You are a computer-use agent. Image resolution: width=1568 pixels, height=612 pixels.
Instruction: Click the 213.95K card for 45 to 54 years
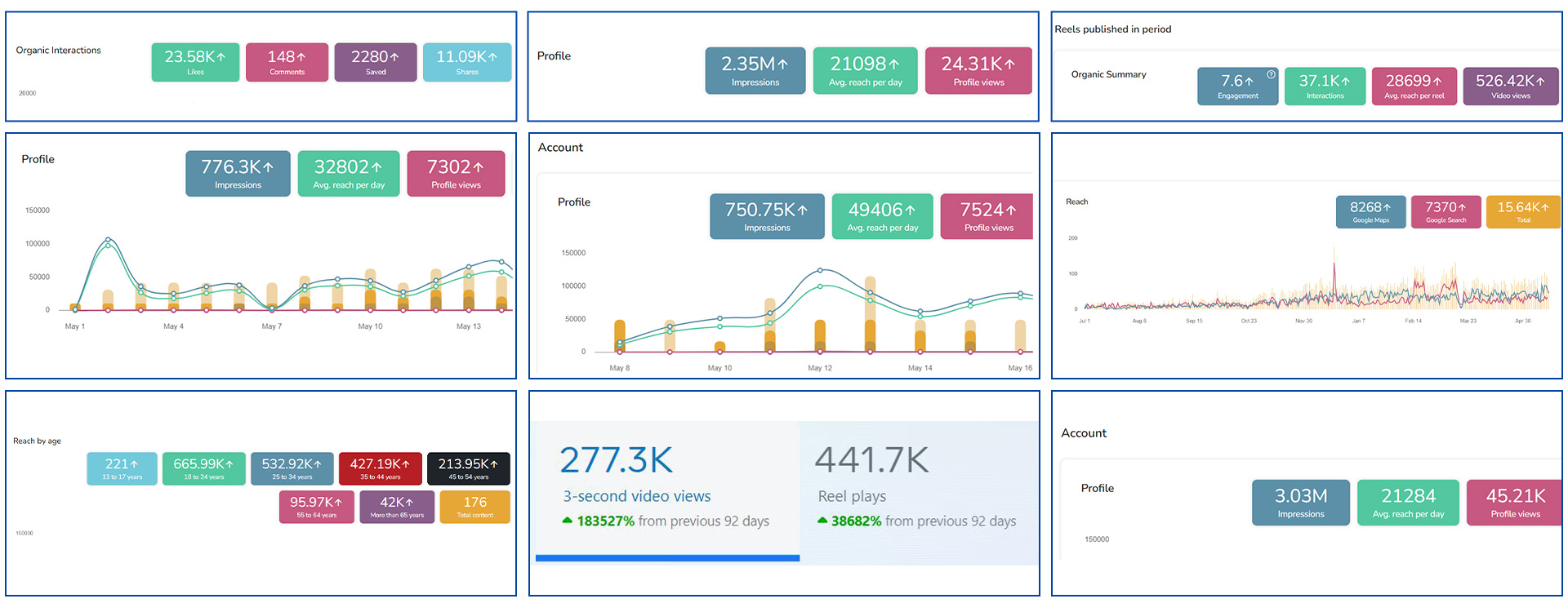pos(468,468)
